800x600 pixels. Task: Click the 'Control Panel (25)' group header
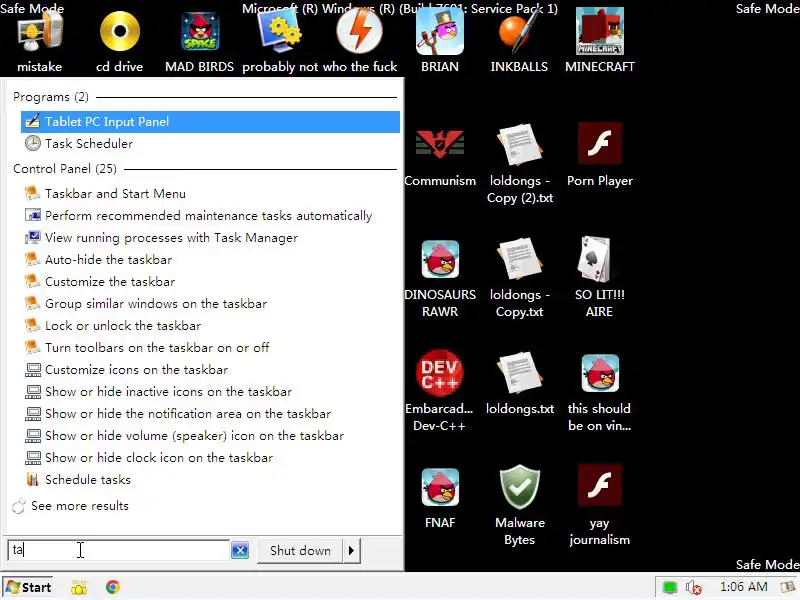click(x=65, y=169)
